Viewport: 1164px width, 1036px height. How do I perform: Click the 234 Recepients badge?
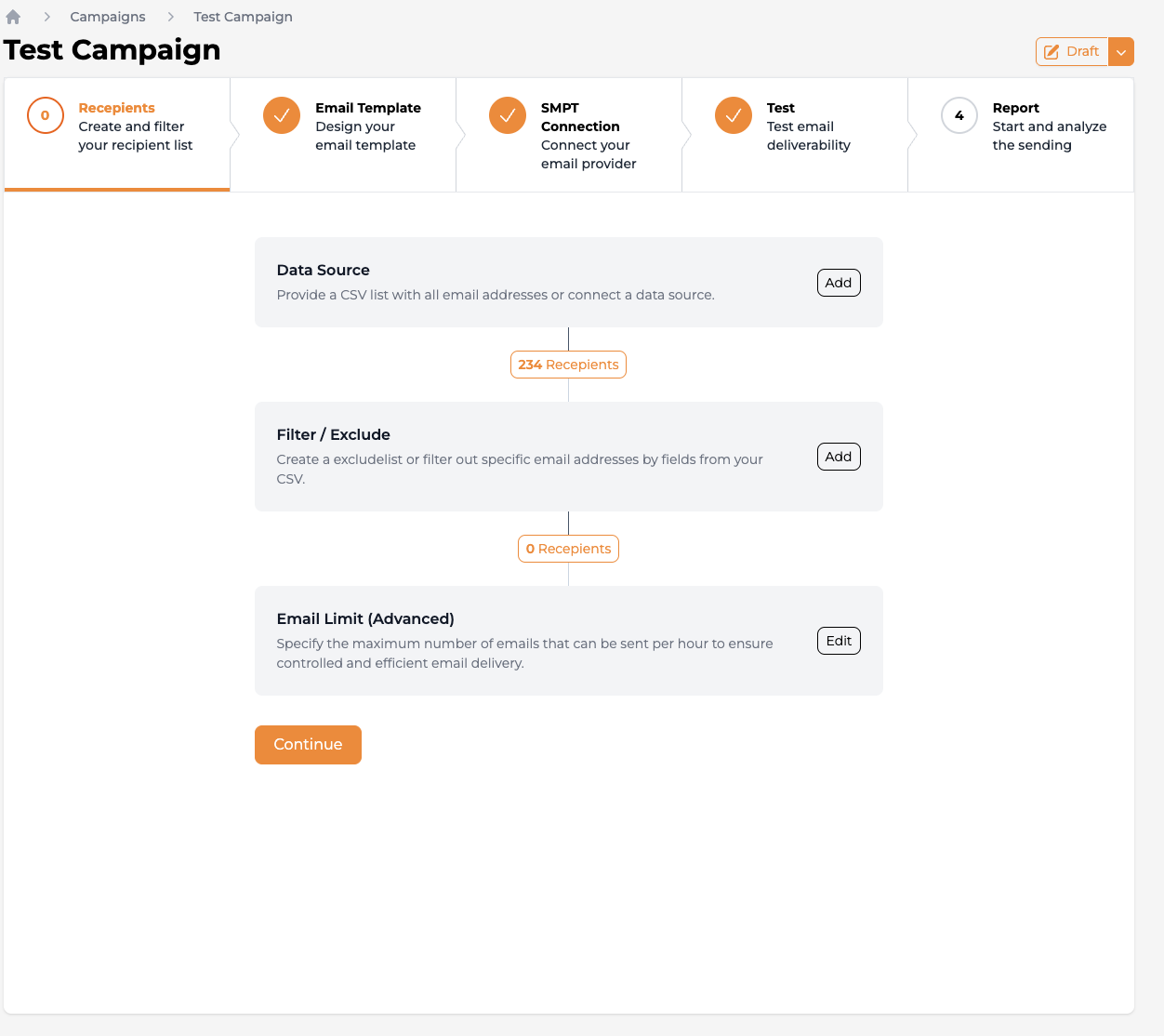(x=568, y=365)
